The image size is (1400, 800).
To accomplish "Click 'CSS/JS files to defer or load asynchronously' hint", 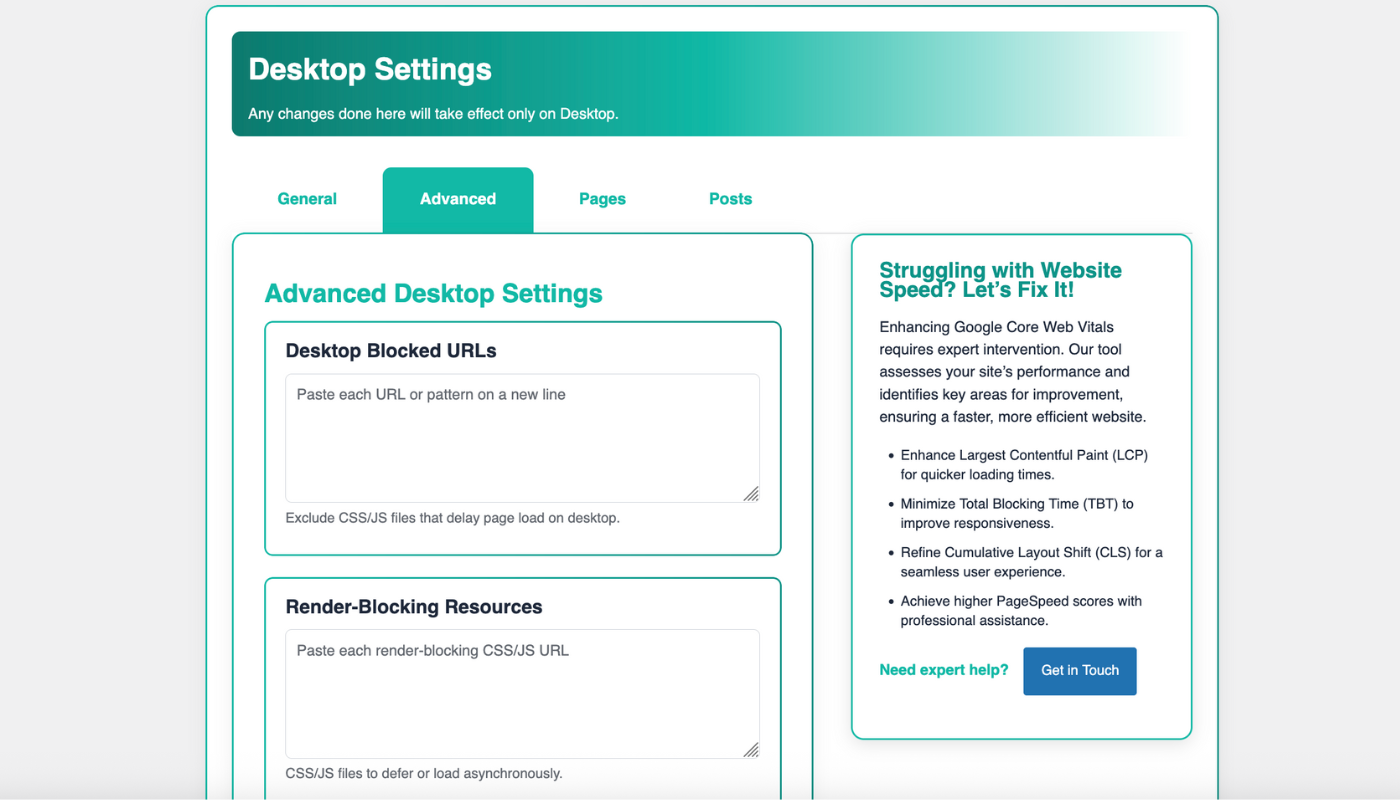I will pyautogui.click(x=424, y=774).
